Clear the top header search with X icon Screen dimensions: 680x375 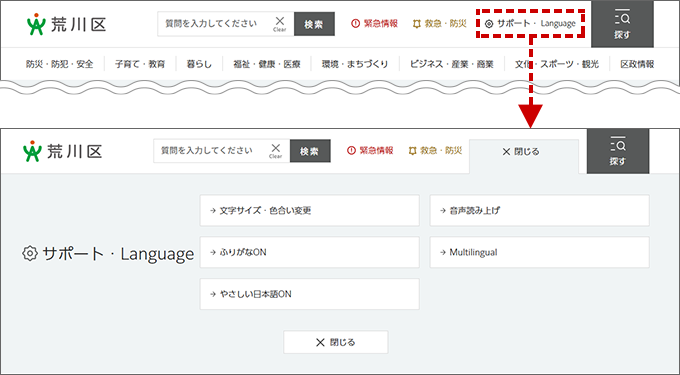[280, 23]
